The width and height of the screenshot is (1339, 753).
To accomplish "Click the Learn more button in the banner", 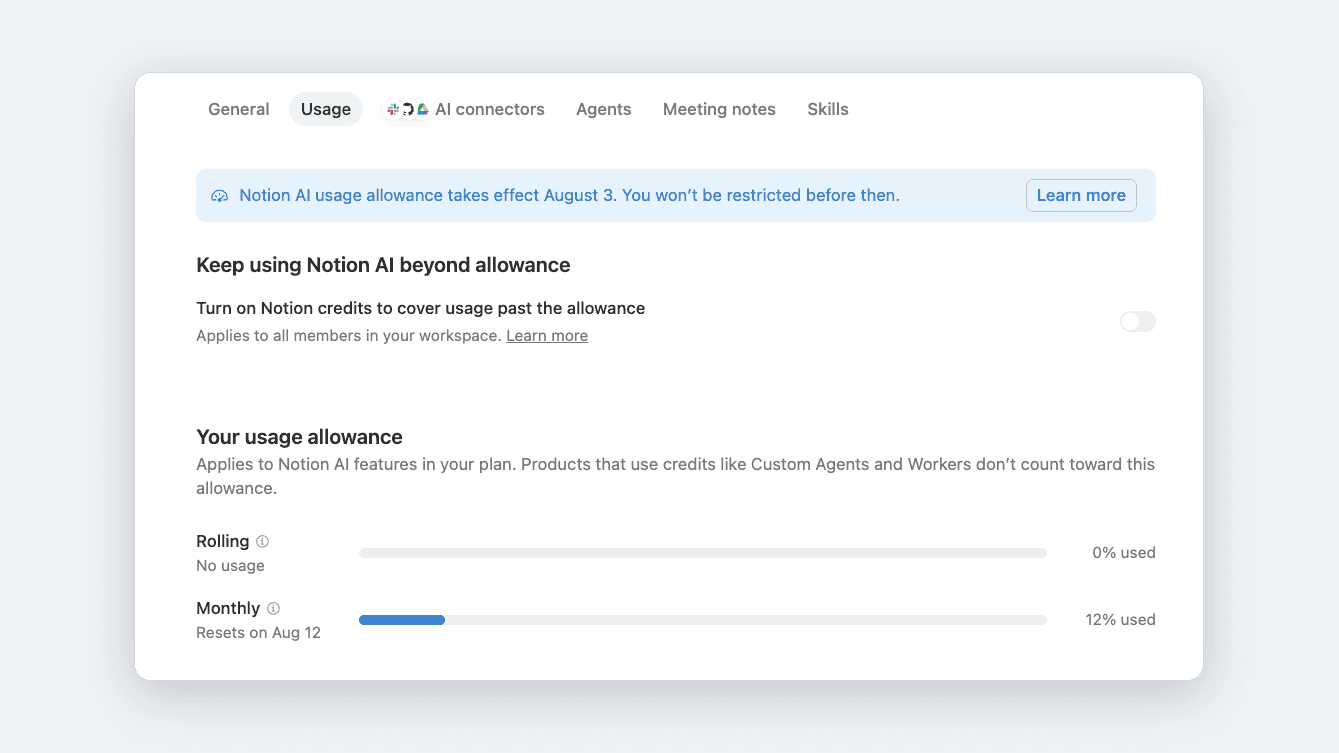I will (x=1081, y=195).
